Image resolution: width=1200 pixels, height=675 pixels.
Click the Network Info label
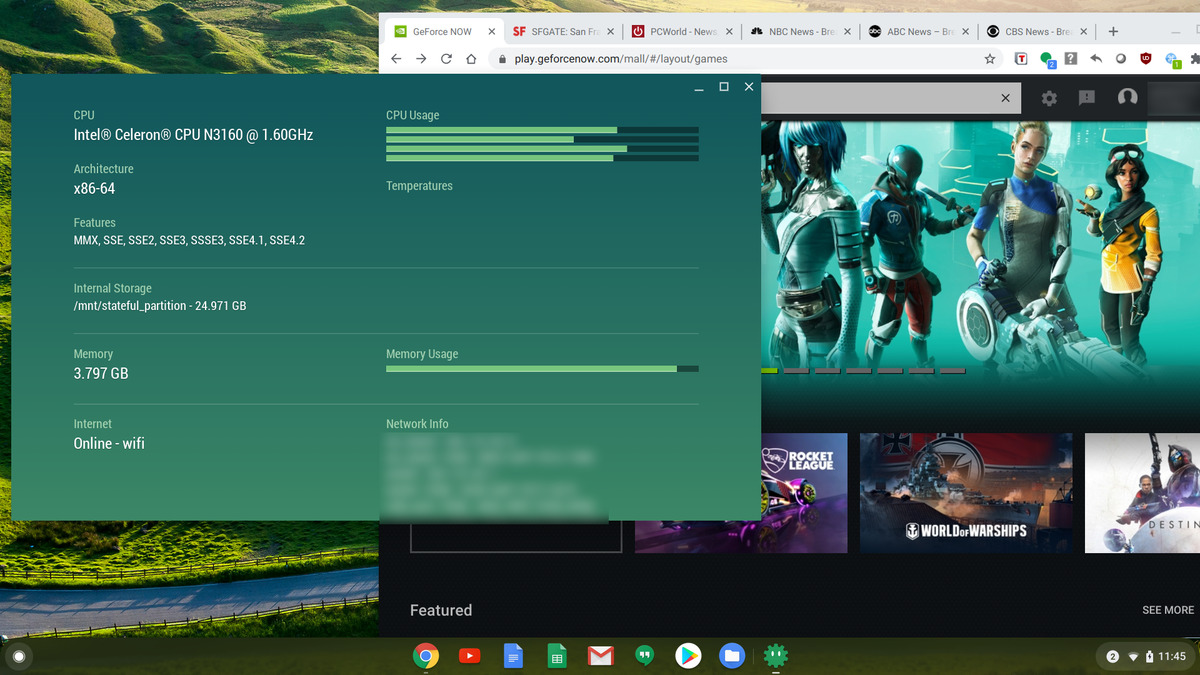coord(417,424)
